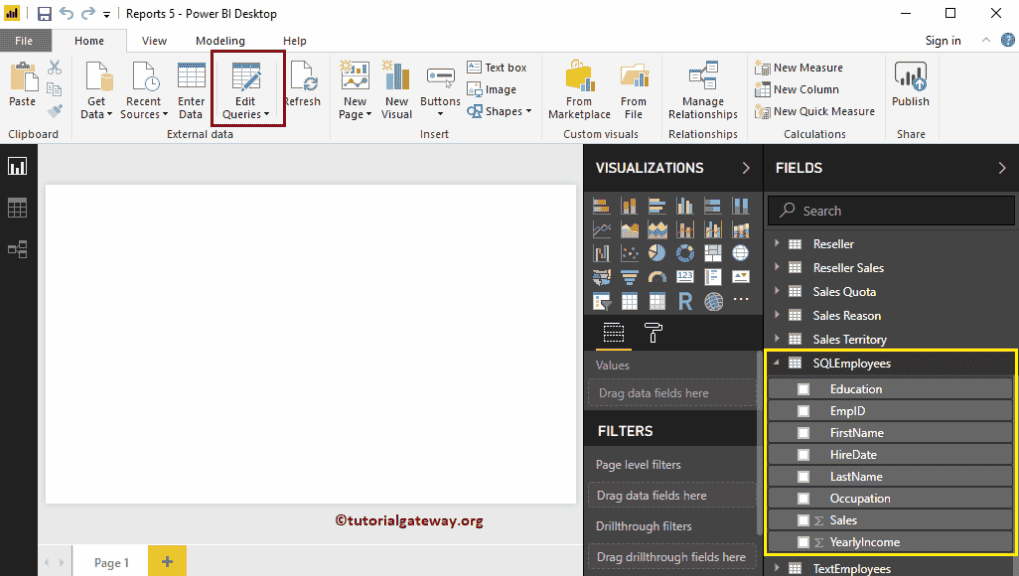Import more custom visuals ellipsis
1019x576 pixels.
[x=741, y=300]
